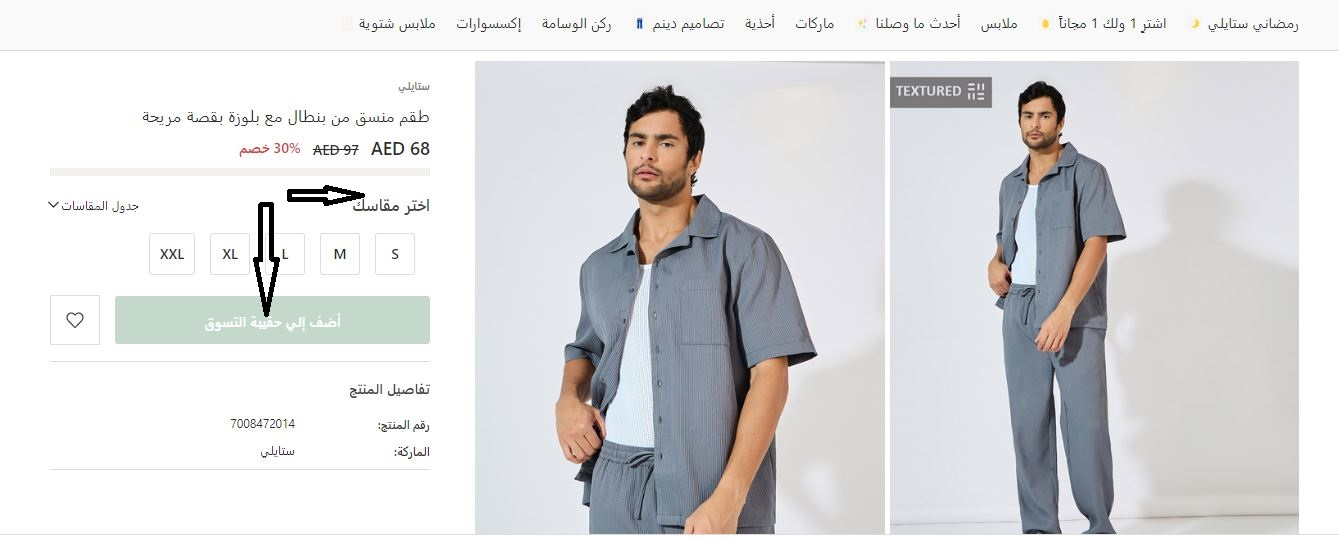Click the flame icon next to اشترِ 1 ولك 1 مجاناً
The height and width of the screenshot is (538, 1339).
[x=1045, y=23]
